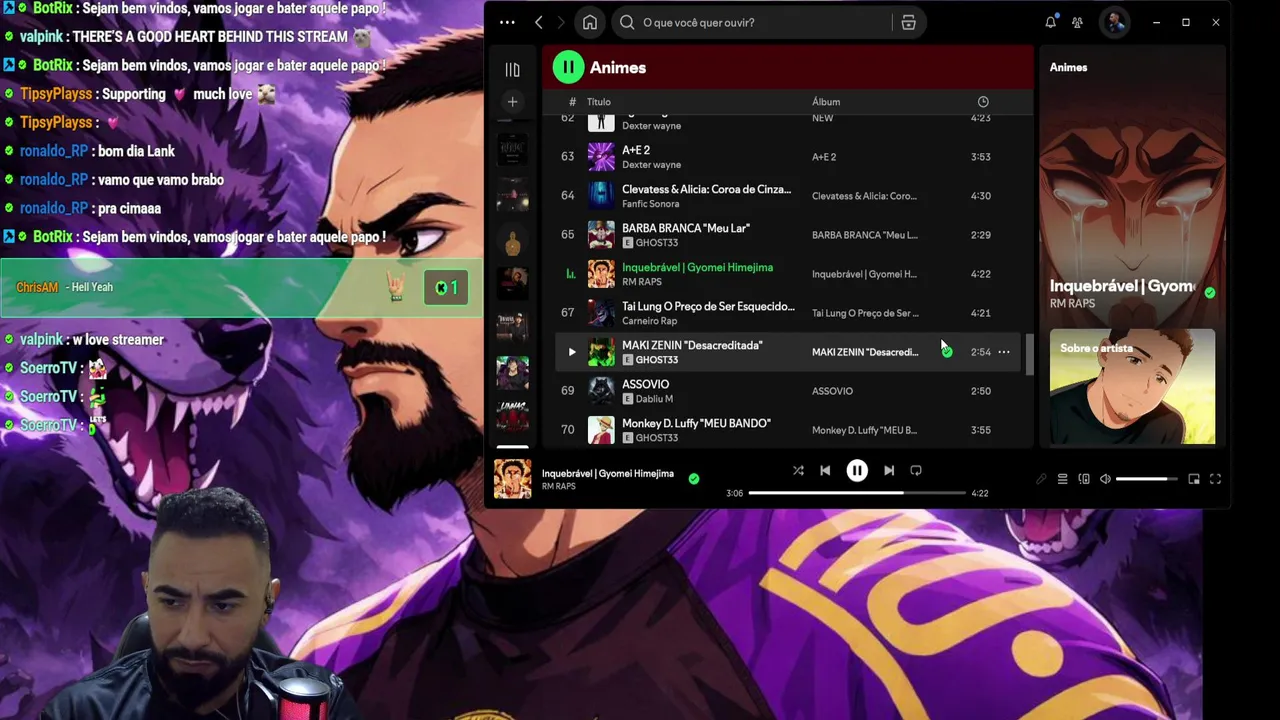Viewport: 1280px width, 720px height.
Task: Open the Browse icon in search bar
Action: click(x=908, y=22)
